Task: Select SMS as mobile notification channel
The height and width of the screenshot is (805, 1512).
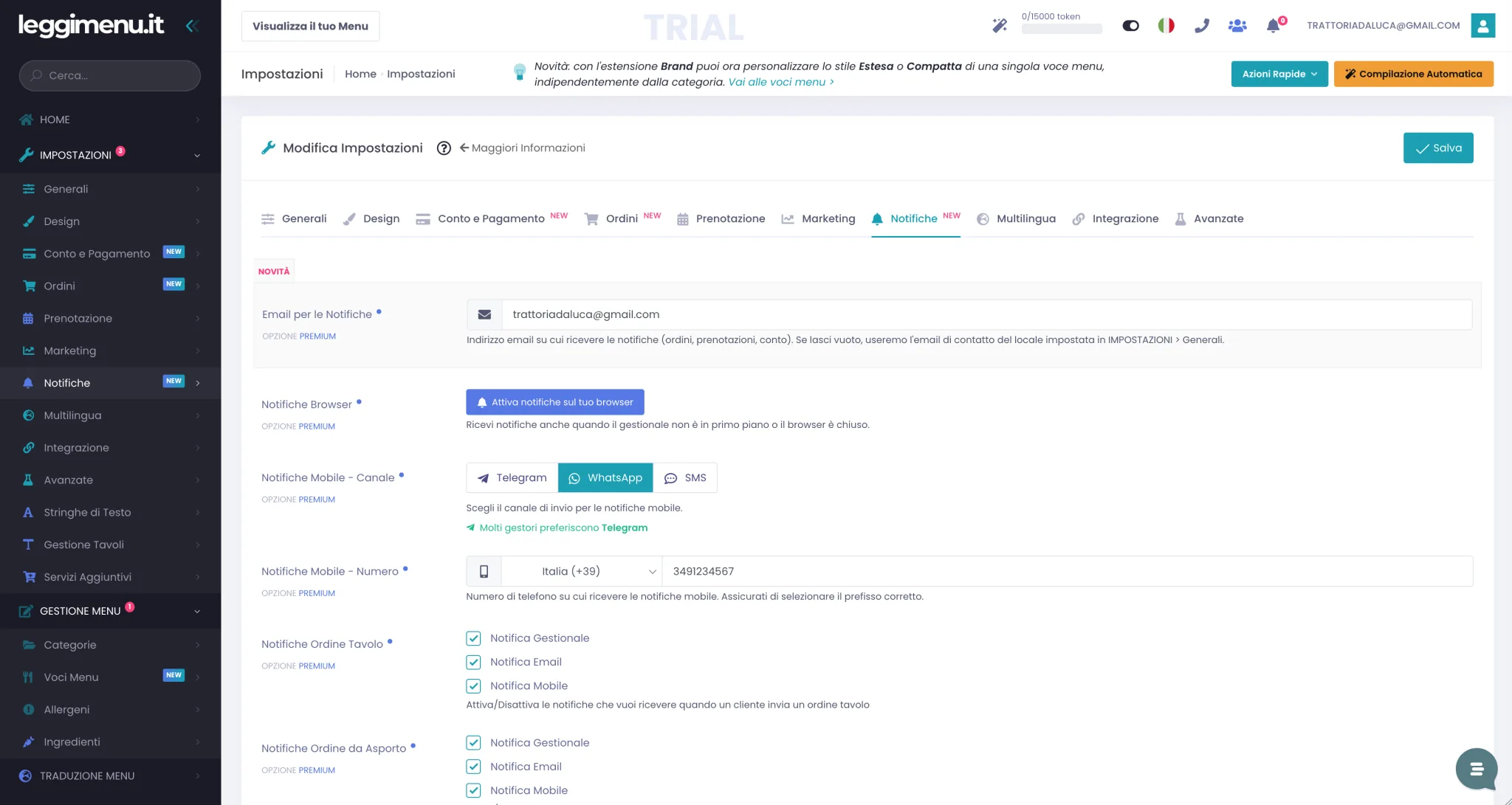Action: [x=685, y=478]
